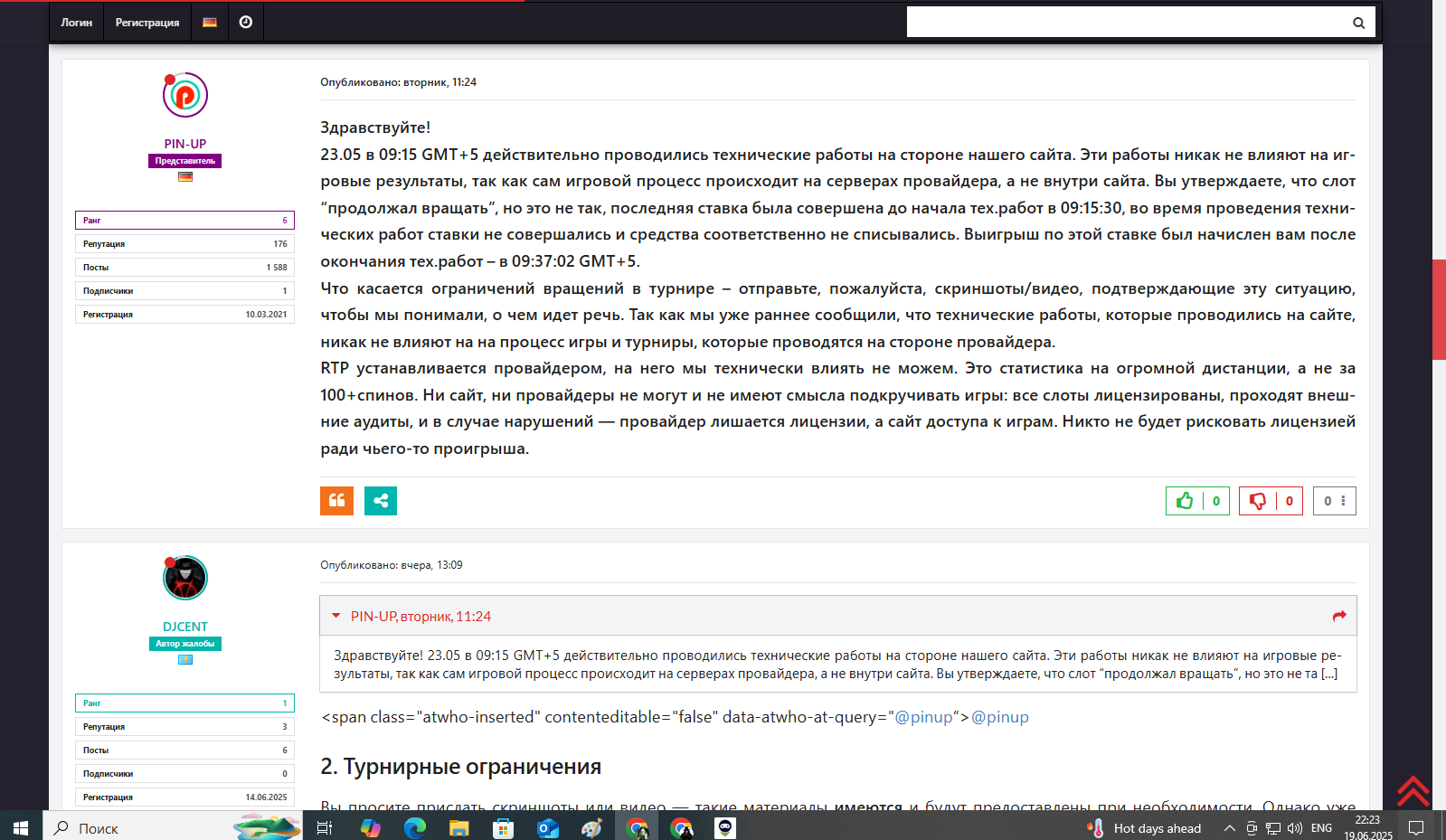Click the DJCENT user avatar
Viewport: 1446px width, 840px height.
[x=185, y=578]
